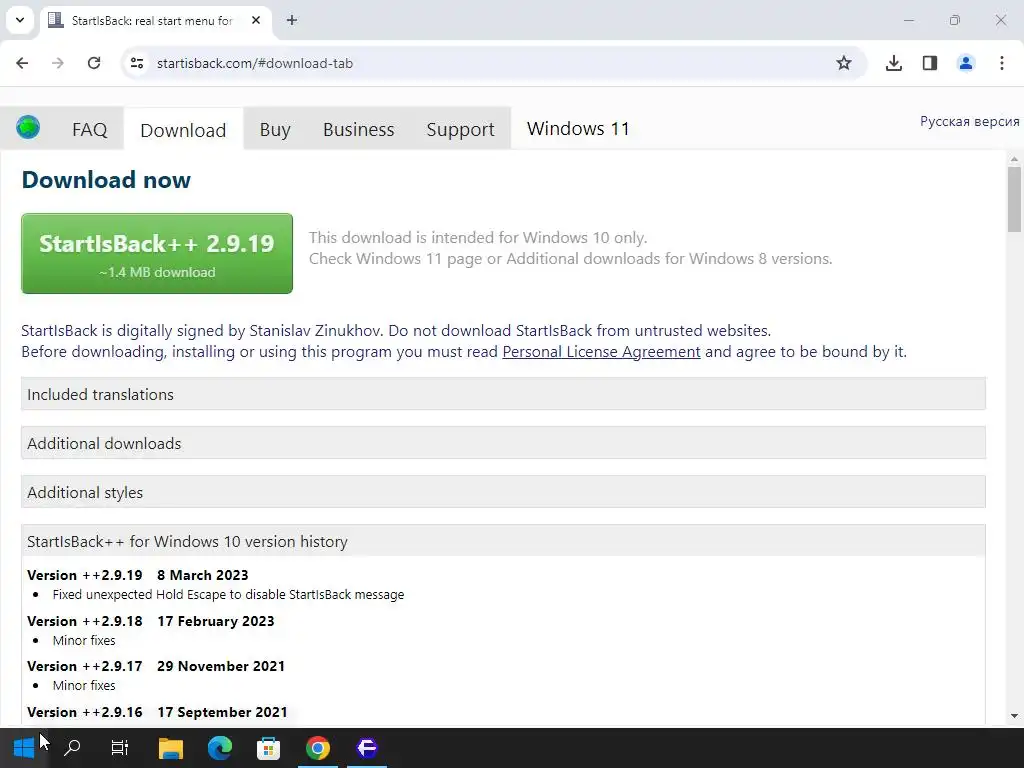Open the Personal License Agreement link
The image size is (1024, 768).
[x=601, y=352]
